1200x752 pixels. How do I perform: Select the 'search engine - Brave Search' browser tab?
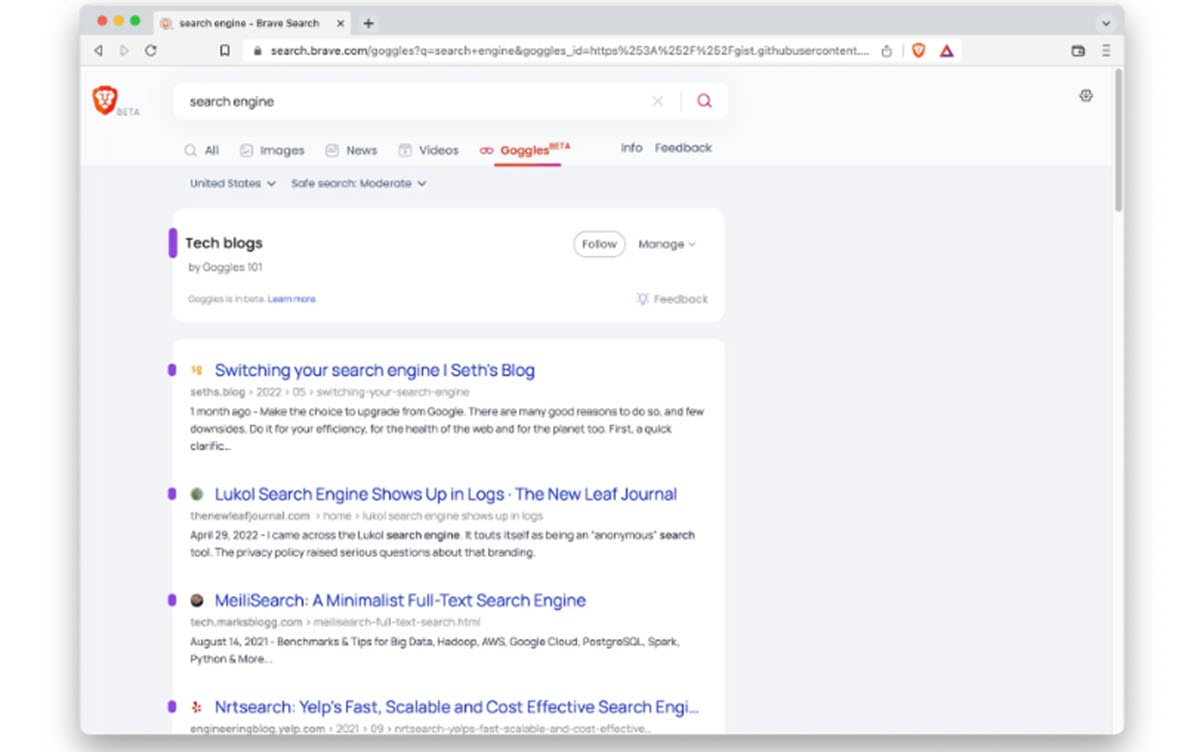click(x=250, y=23)
